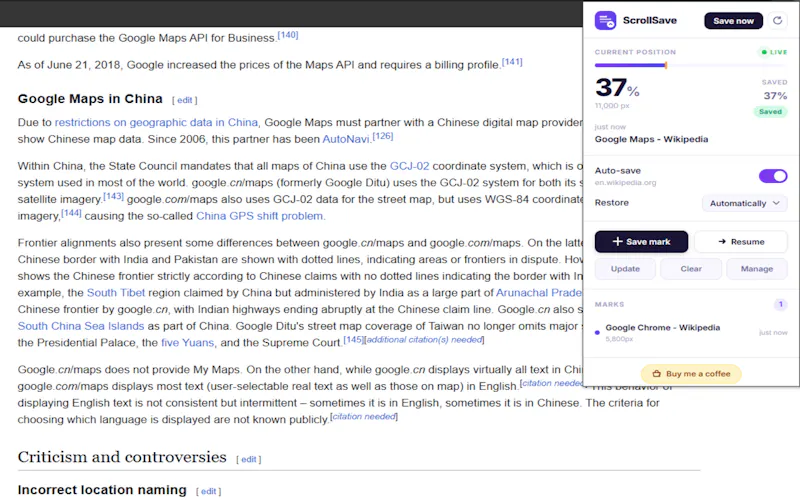Click the marks count badge

coord(780,305)
